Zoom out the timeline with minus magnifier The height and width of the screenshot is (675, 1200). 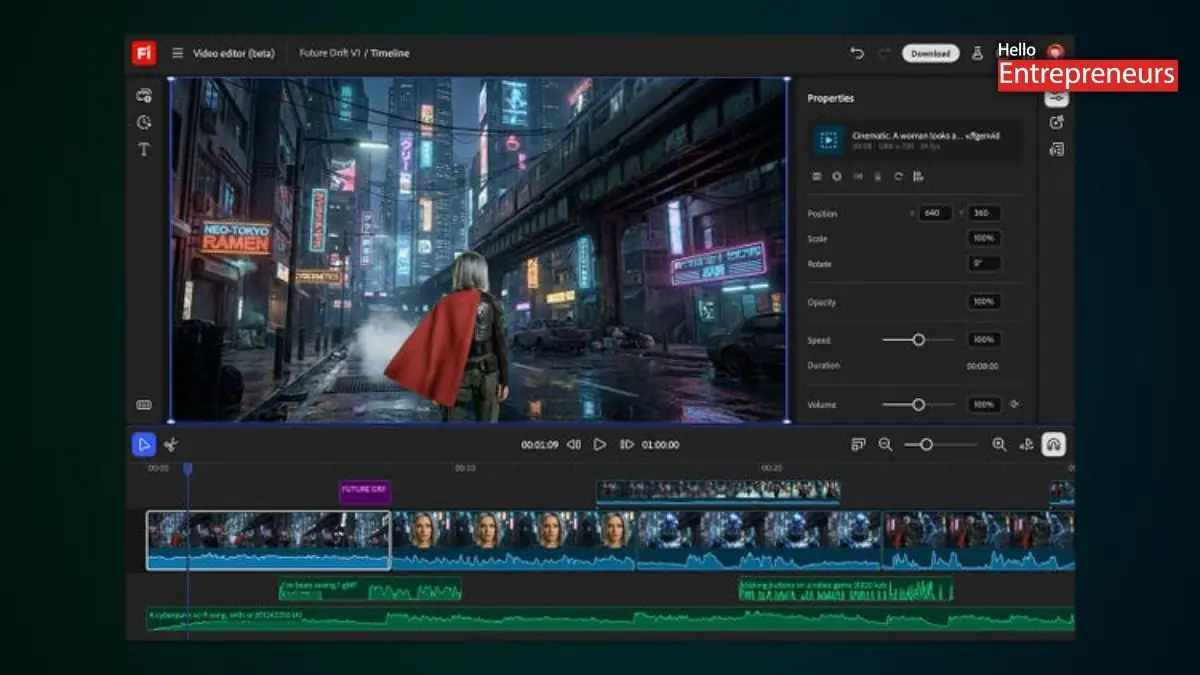[885, 445]
